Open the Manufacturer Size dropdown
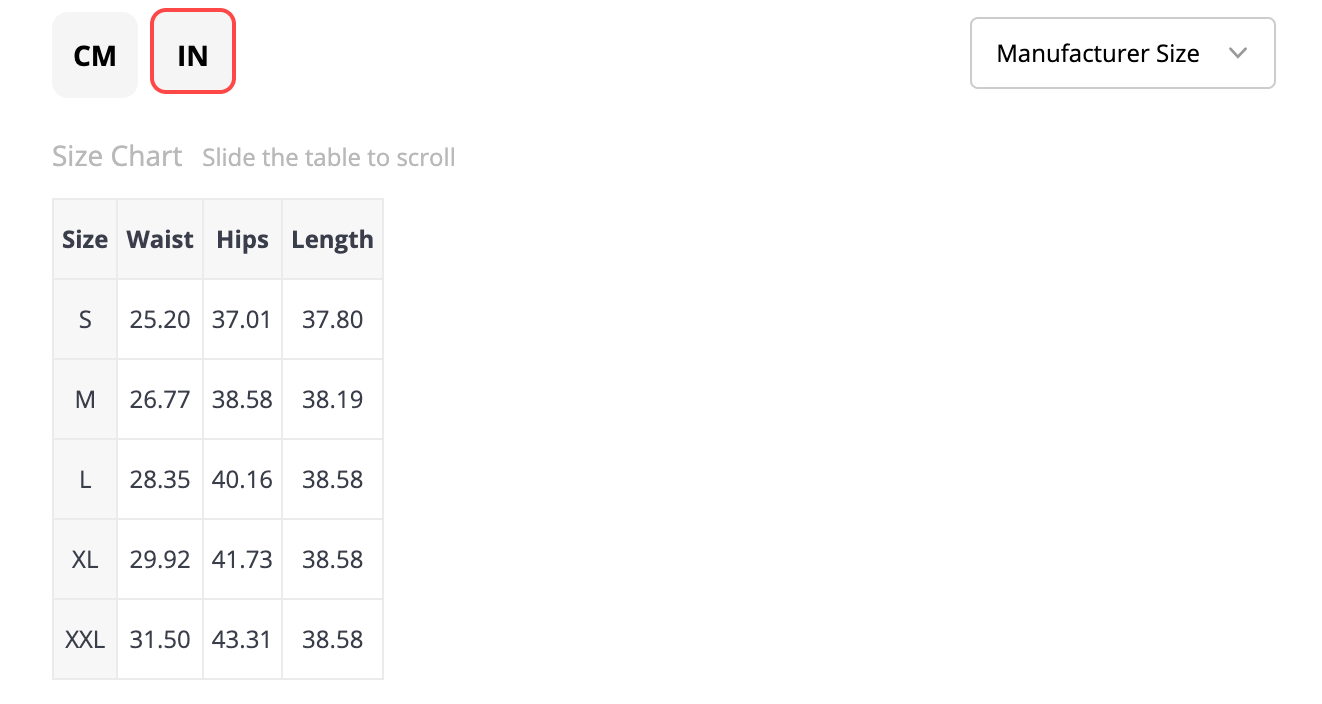The height and width of the screenshot is (704, 1322). click(x=1123, y=53)
